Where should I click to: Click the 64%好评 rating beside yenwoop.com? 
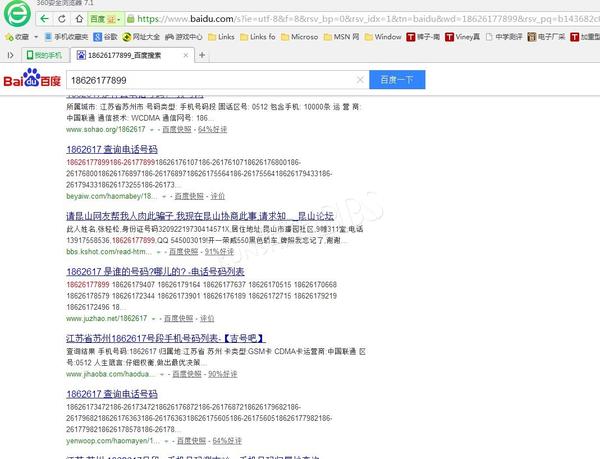[x=227, y=441]
